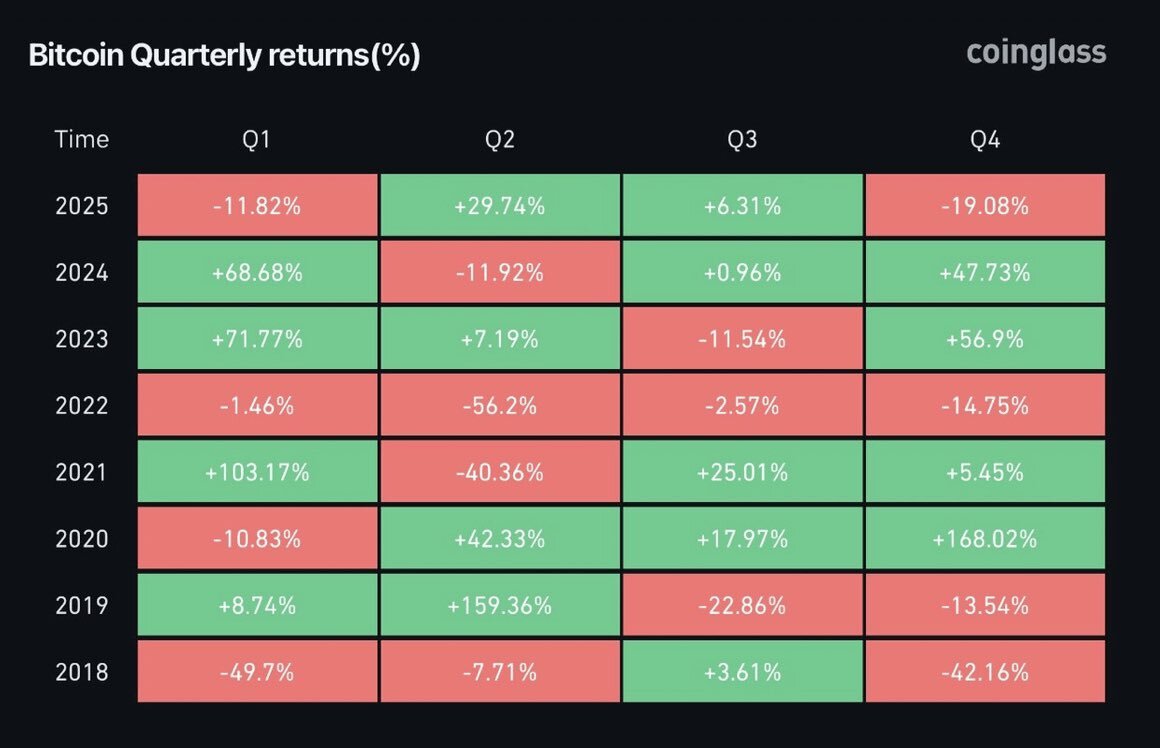Click the 2018 Q1 -49.7% cell
1160x748 pixels.
pos(257,671)
